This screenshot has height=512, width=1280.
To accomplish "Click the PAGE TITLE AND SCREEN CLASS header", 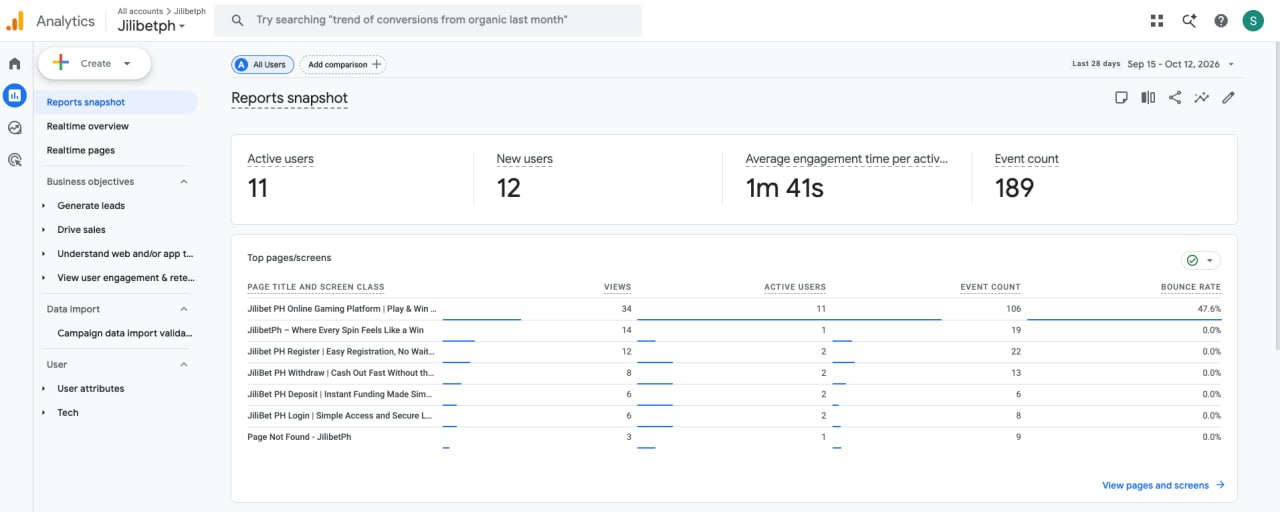I will pos(316,287).
